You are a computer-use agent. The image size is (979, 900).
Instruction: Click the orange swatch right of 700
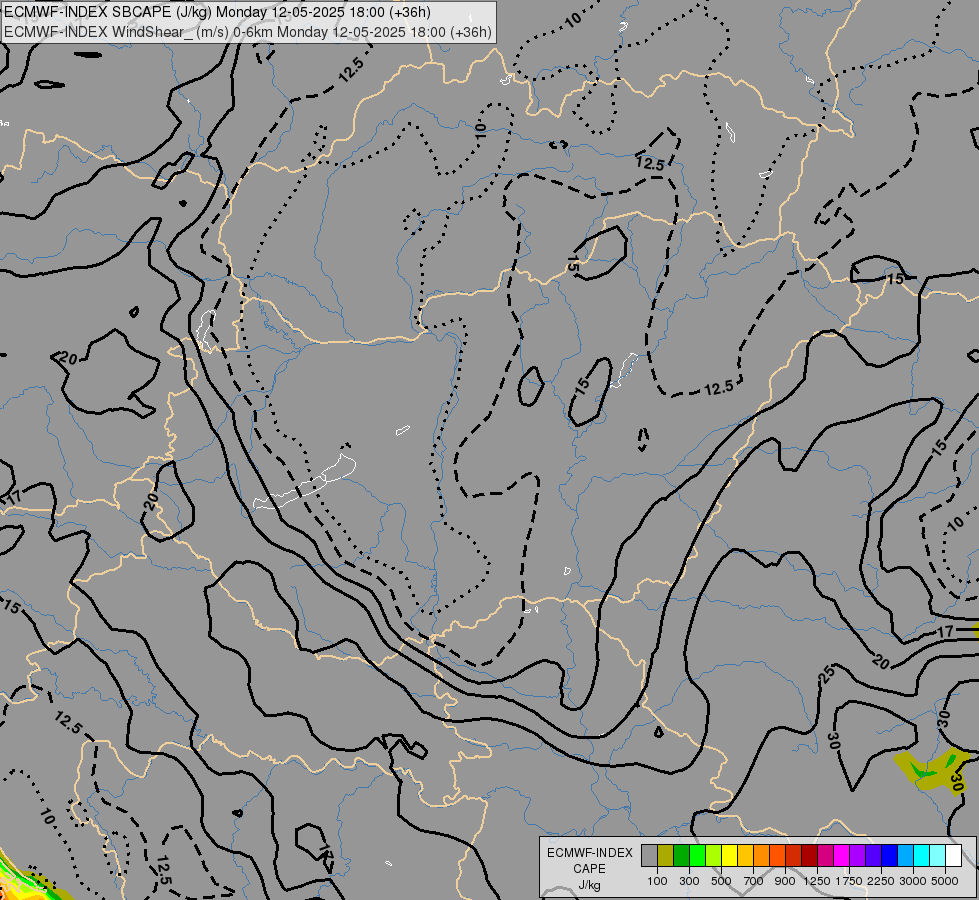tap(761, 856)
